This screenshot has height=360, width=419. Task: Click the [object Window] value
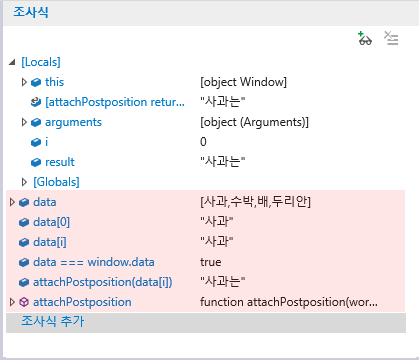click(x=243, y=82)
